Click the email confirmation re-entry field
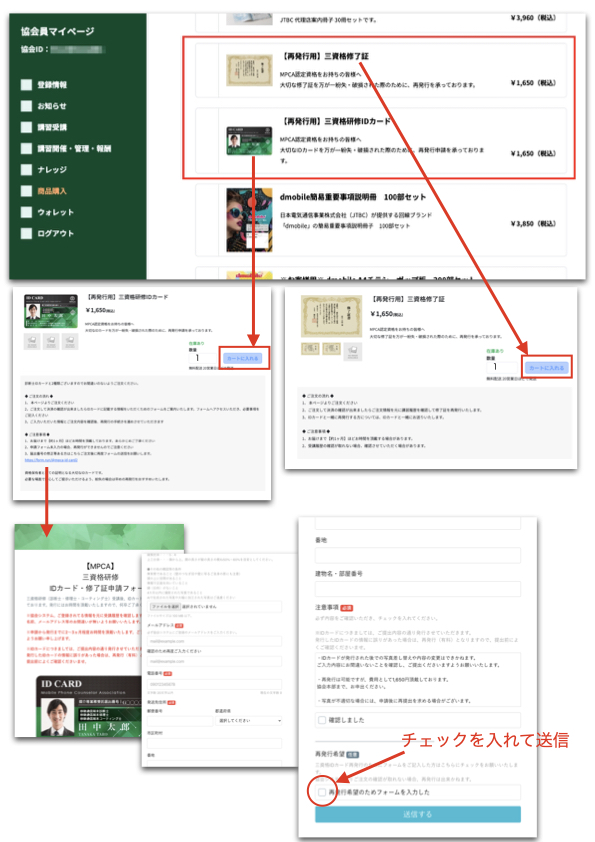The height and width of the screenshot is (842, 595). pos(214,661)
